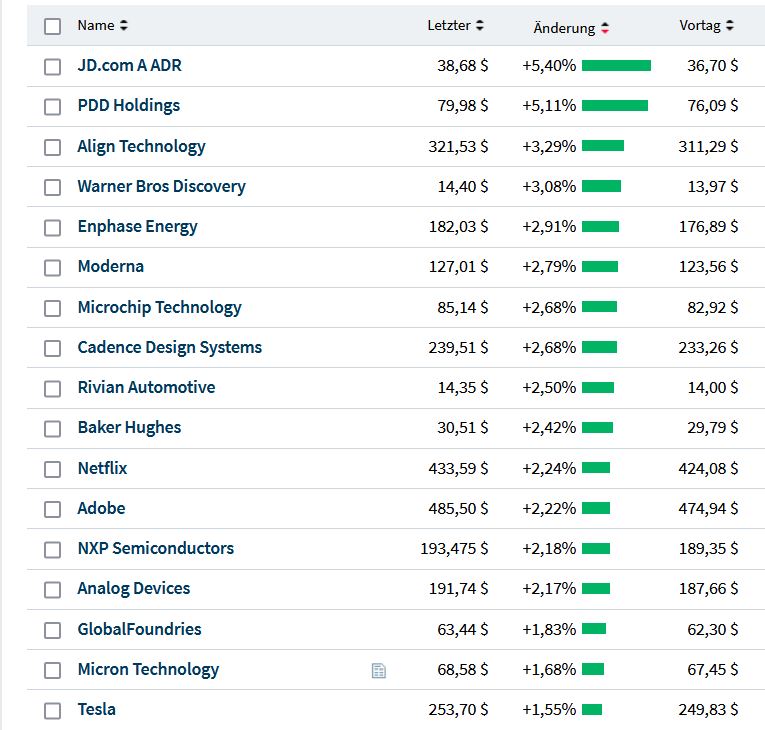Open Align Technology details link
Image resolution: width=765 pixels, height=730 pixels.
click(x=141, y=146)
